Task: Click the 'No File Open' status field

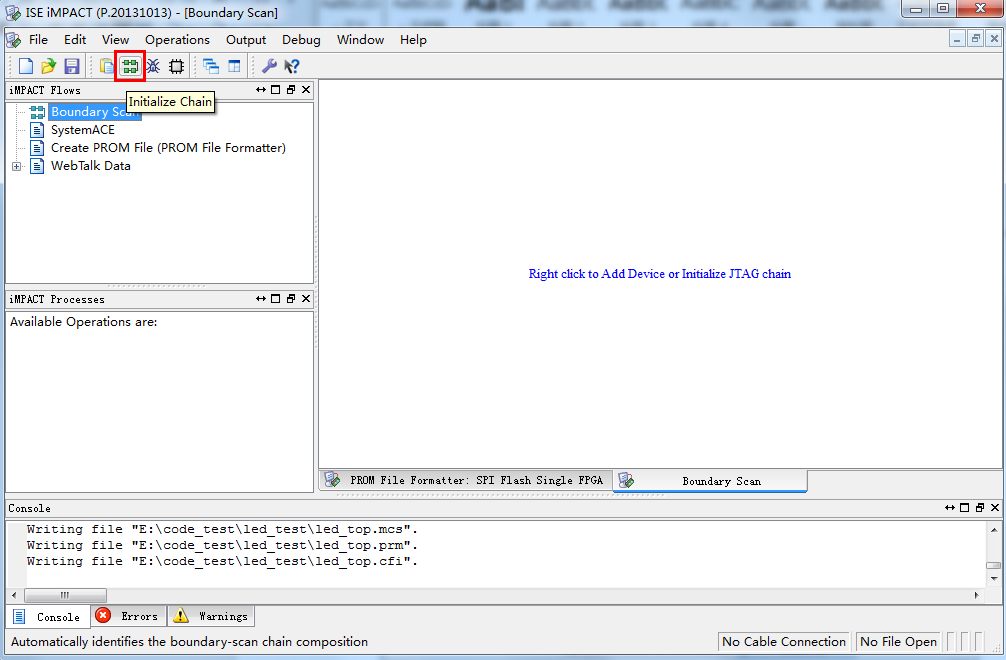Action: pyautogui.click(x=898, y=641)
